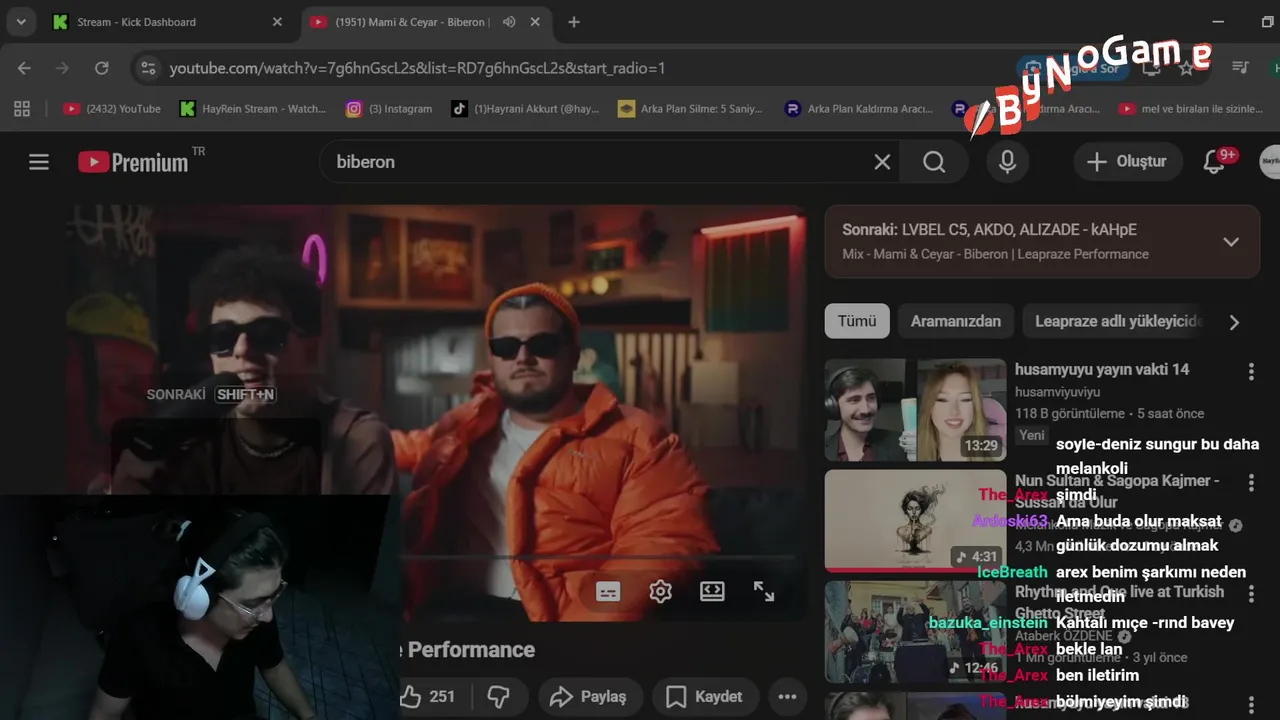The height and width of the screenshot is (720, 1280).
Task: Open a new browser tab
Action: coord(574,22)
